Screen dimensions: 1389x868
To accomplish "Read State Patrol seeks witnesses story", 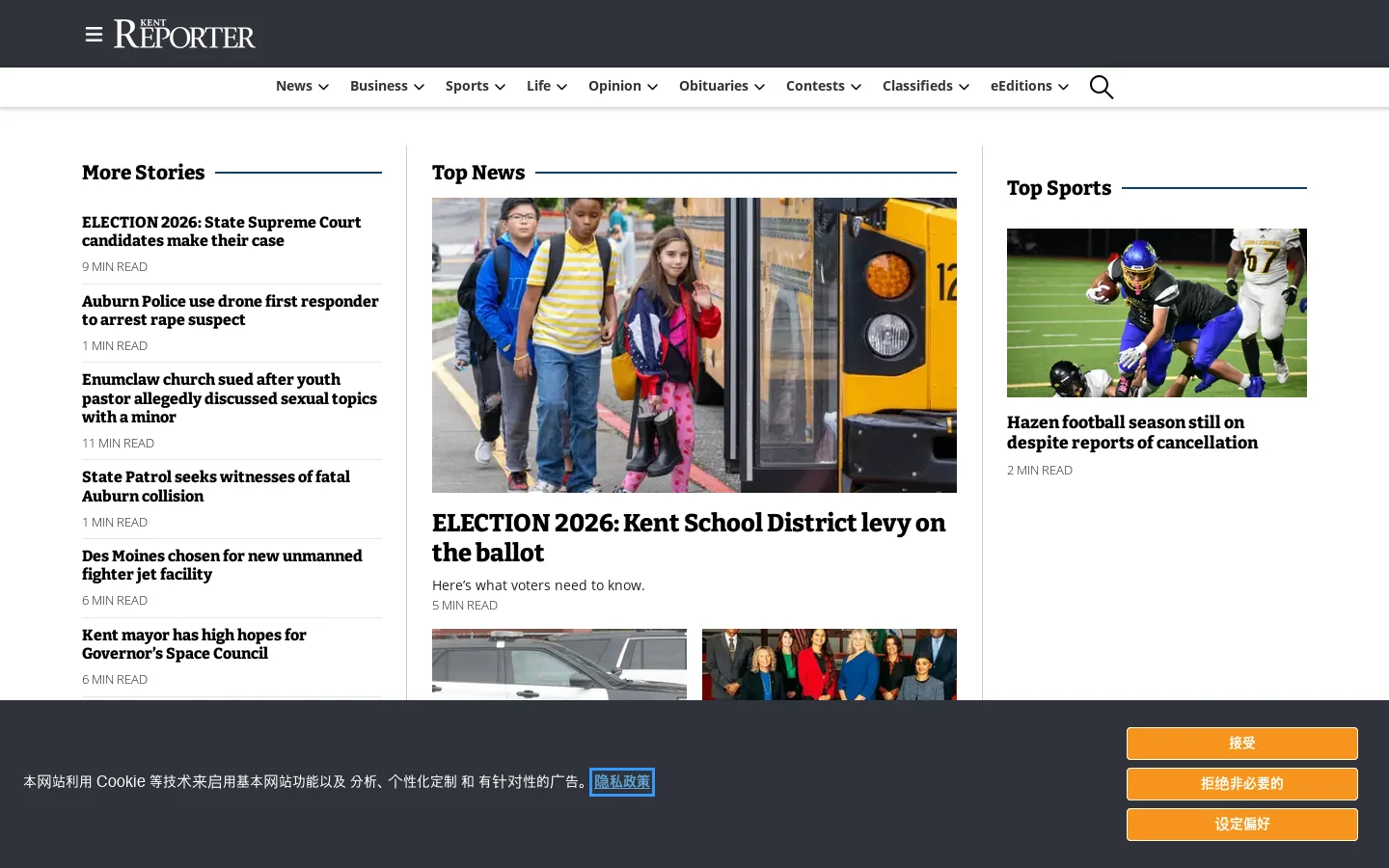I will (216, 486).
